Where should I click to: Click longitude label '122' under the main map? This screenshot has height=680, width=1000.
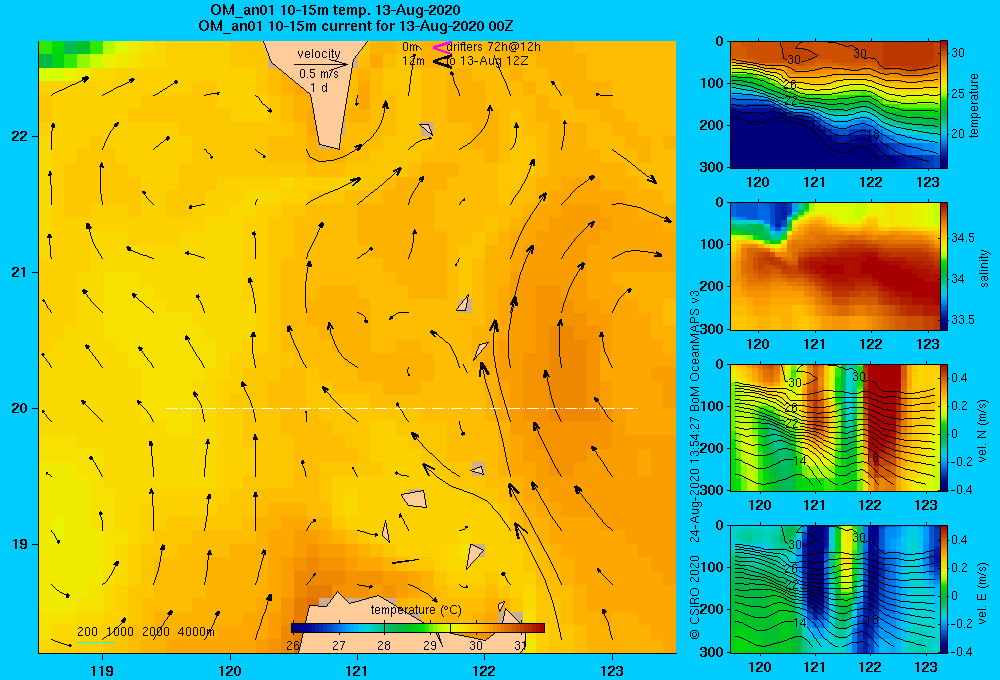[485, 671]
